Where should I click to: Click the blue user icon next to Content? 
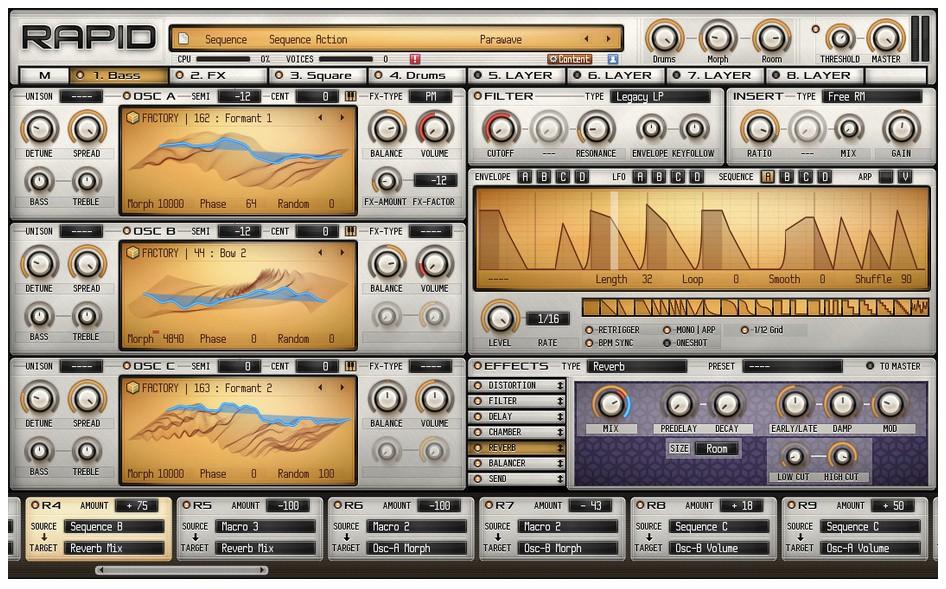613,59
